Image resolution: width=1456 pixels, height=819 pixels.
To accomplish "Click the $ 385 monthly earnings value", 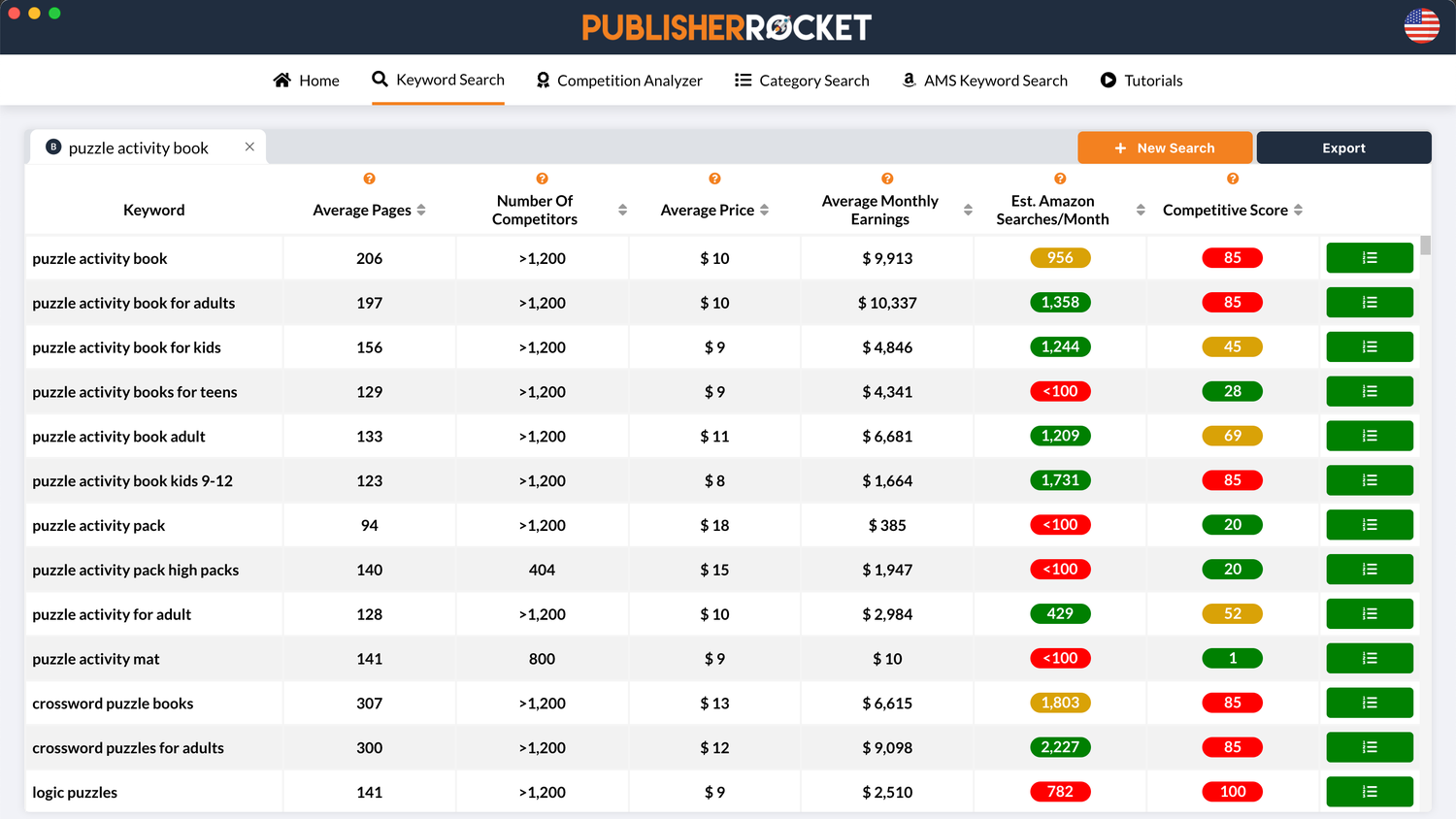I will pyautogui.click(x=887, y=525).
